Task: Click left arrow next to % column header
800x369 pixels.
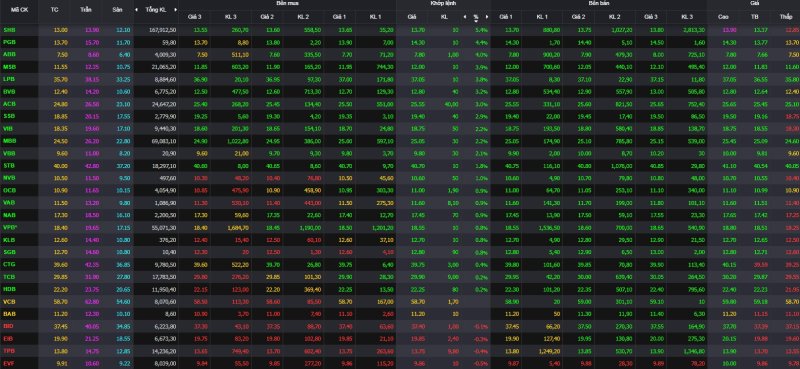Action: tap(465, 17)
